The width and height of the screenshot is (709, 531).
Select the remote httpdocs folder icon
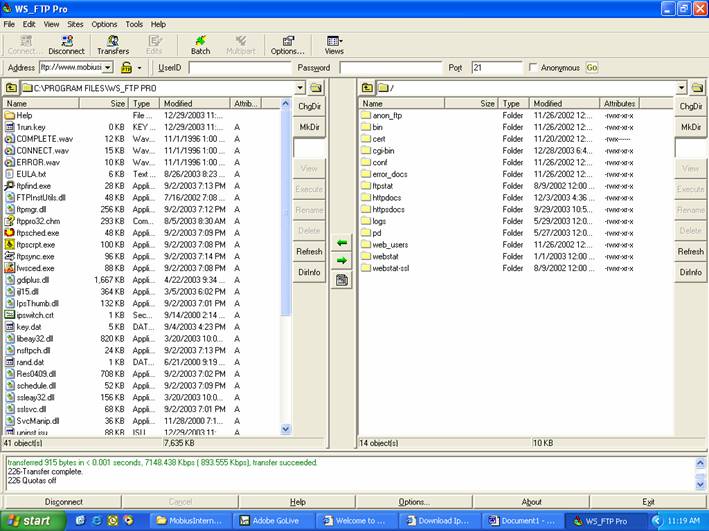366,197
